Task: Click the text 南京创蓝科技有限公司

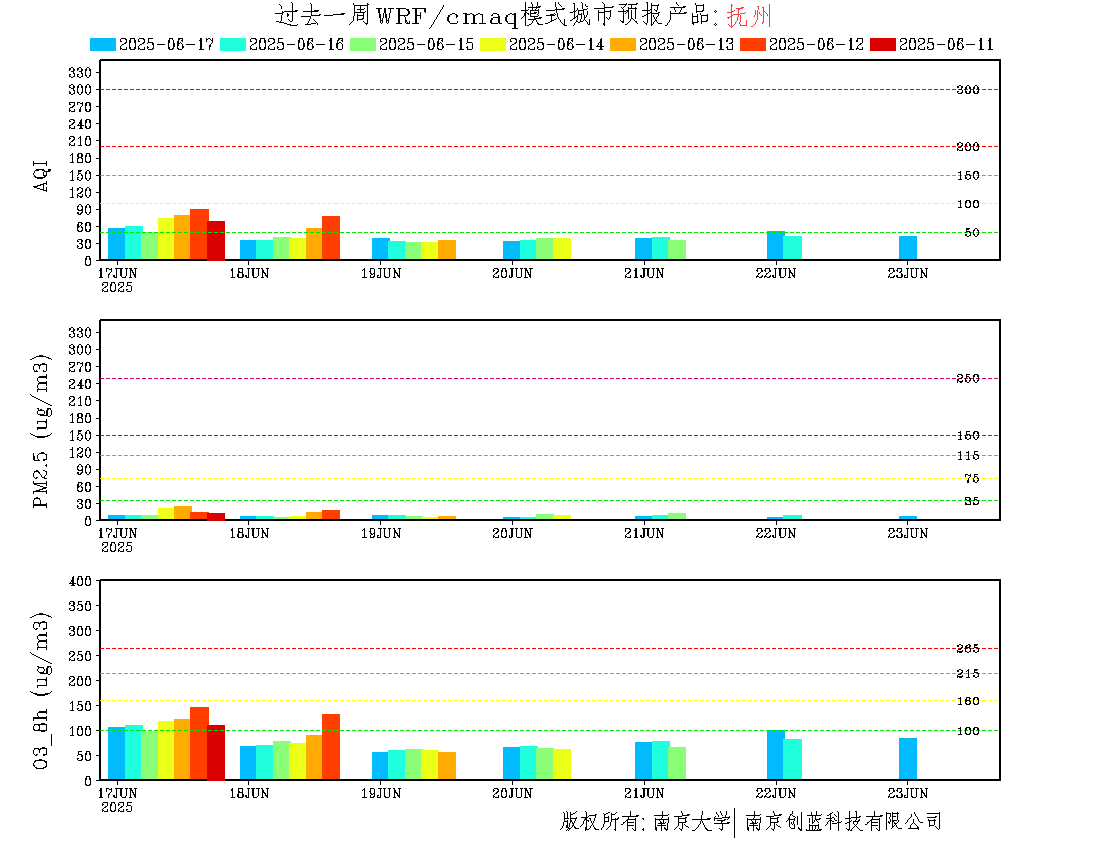Action: pos(843,821)
